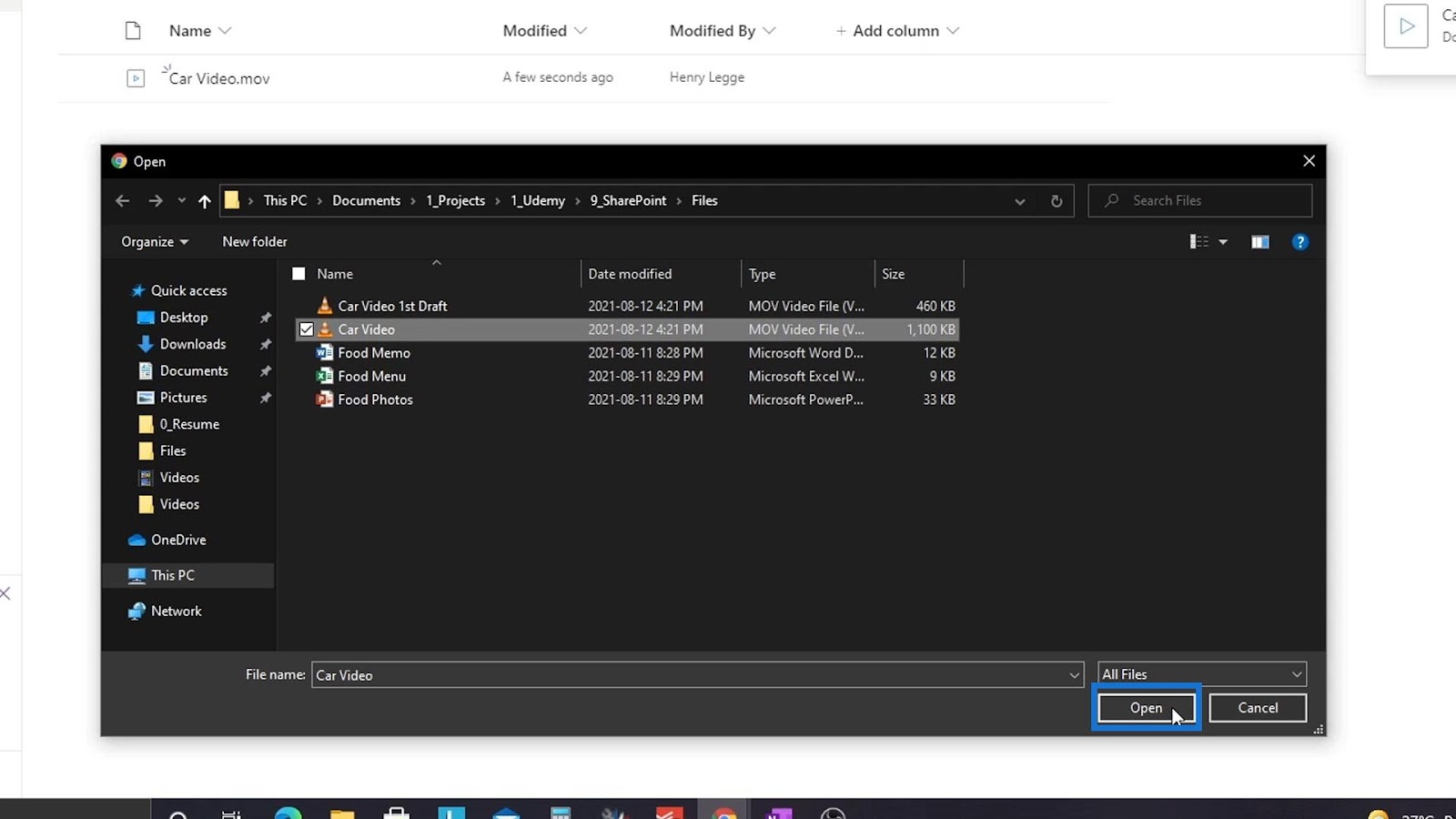Navigate to 1_Projects in the breadcrumb

[455, 201]
